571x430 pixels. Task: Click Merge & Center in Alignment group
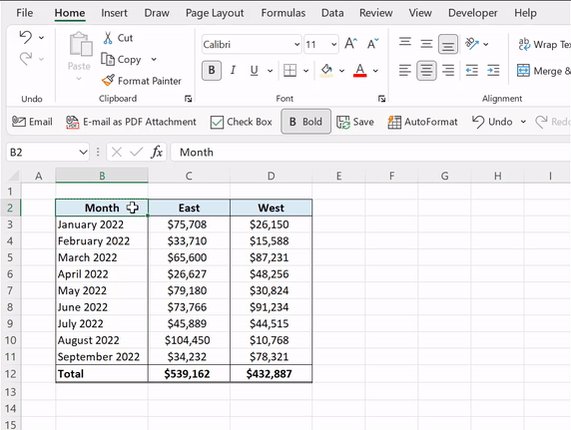(x=543, y=71)
